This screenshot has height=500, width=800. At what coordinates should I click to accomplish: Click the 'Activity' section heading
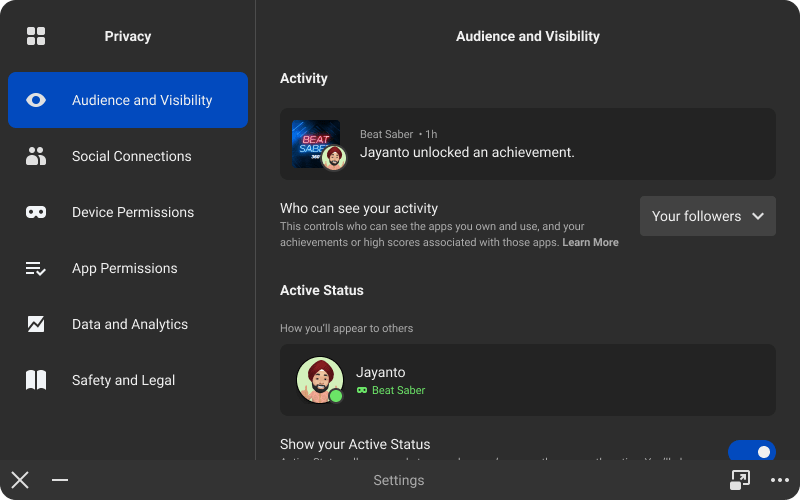coord(304,79)
